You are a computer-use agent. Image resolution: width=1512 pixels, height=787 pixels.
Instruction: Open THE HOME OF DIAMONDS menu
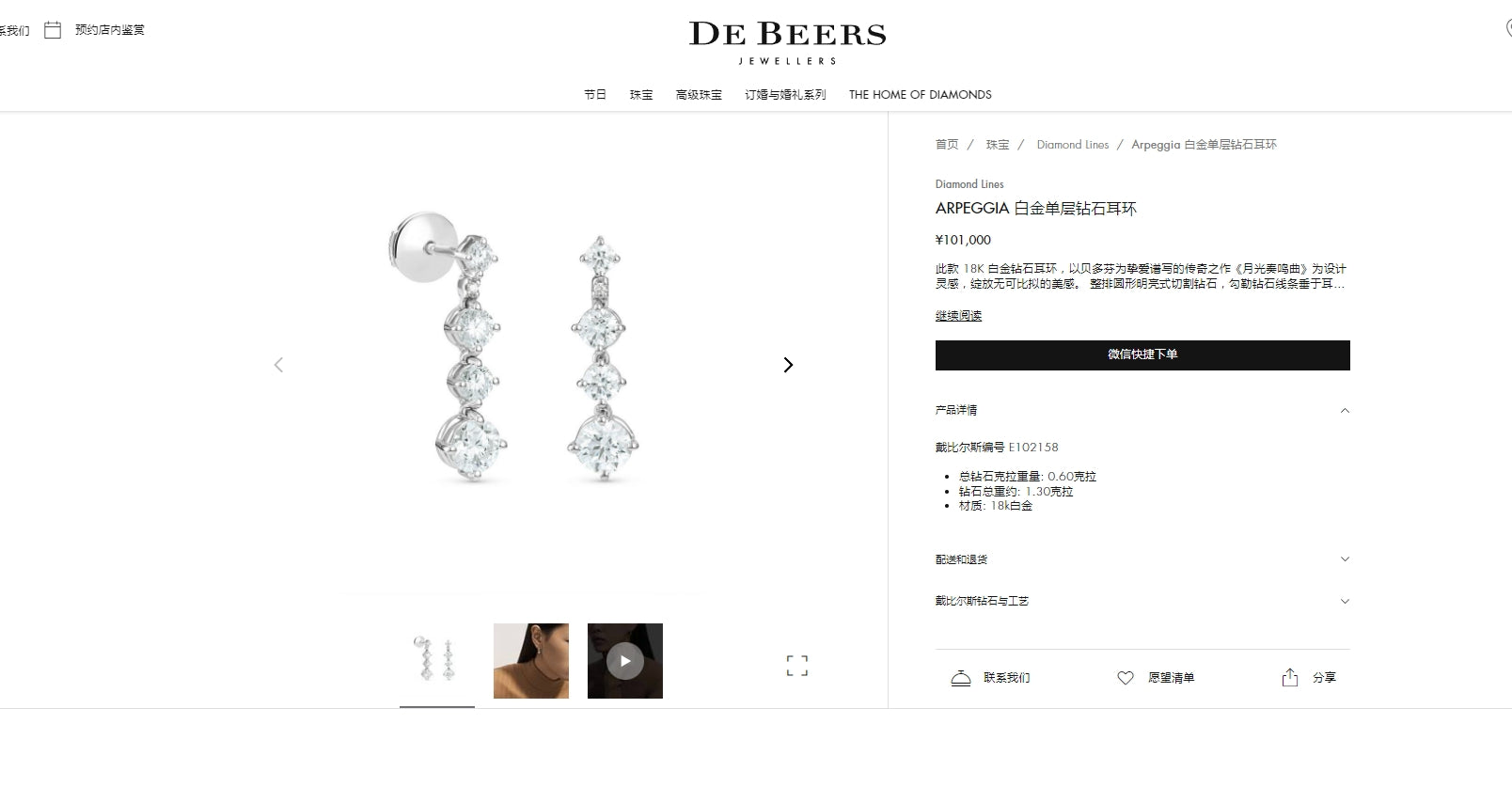pos(920,95)
